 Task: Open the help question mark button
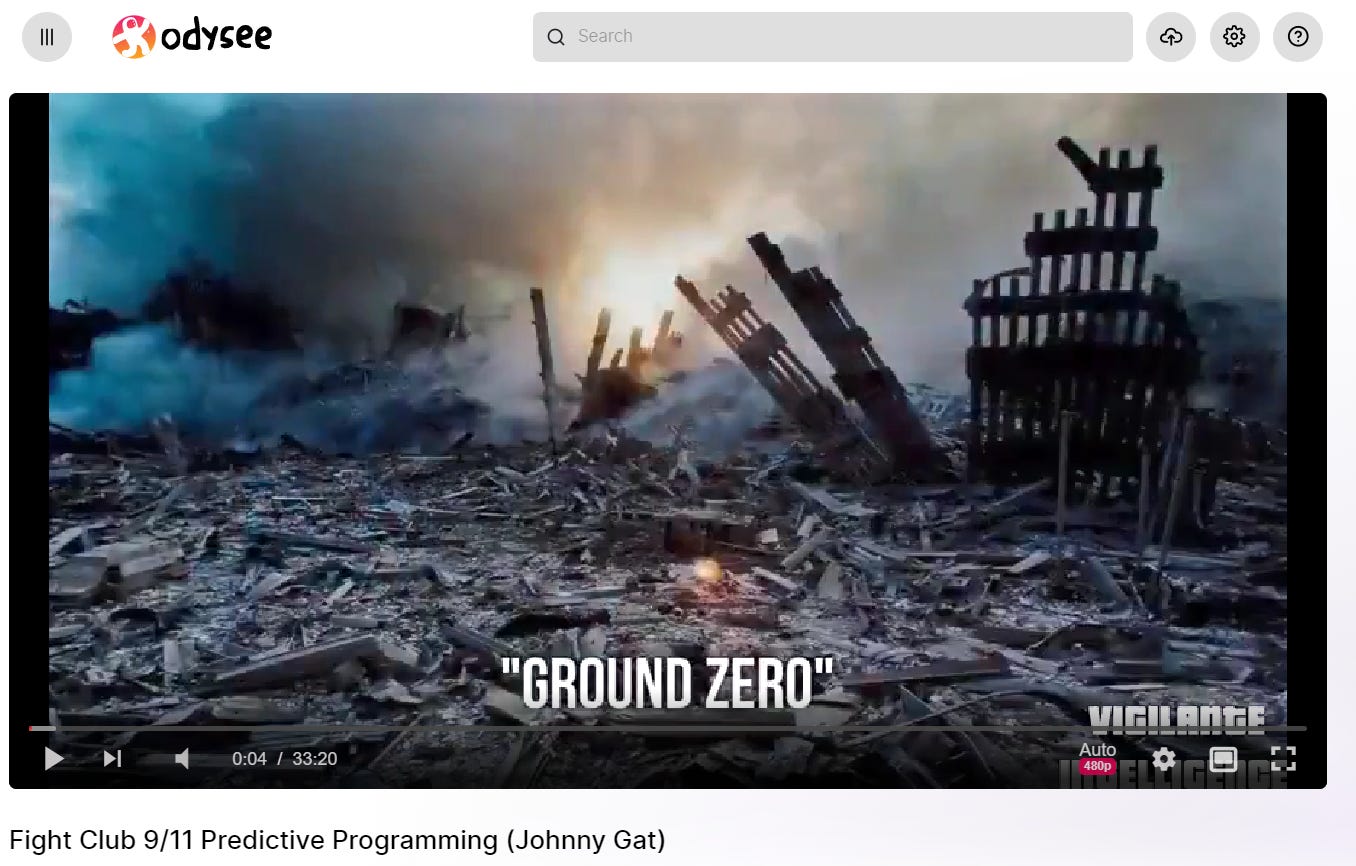tap(1298, 37)
